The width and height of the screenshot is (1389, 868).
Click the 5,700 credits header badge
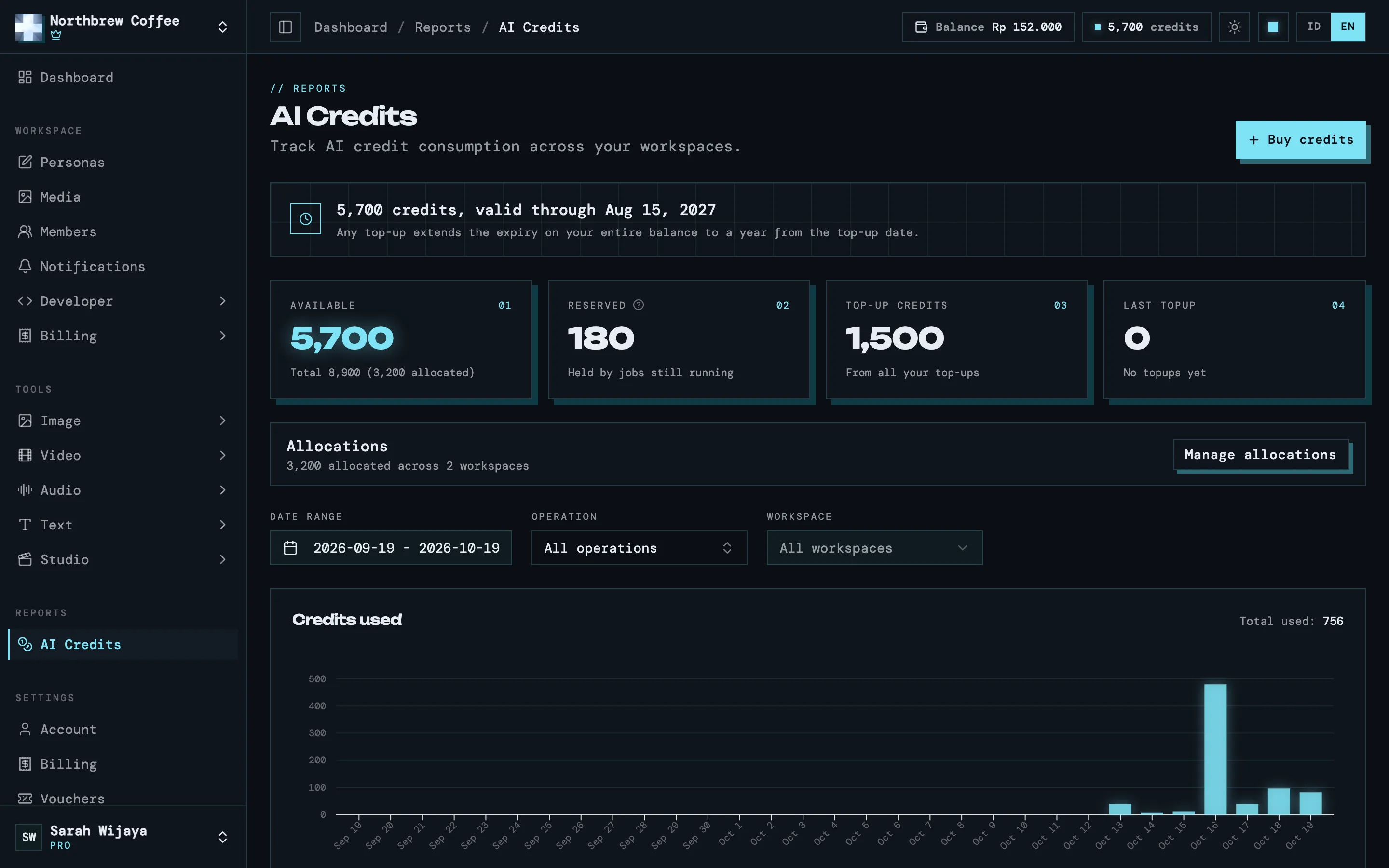point(1146,27)
